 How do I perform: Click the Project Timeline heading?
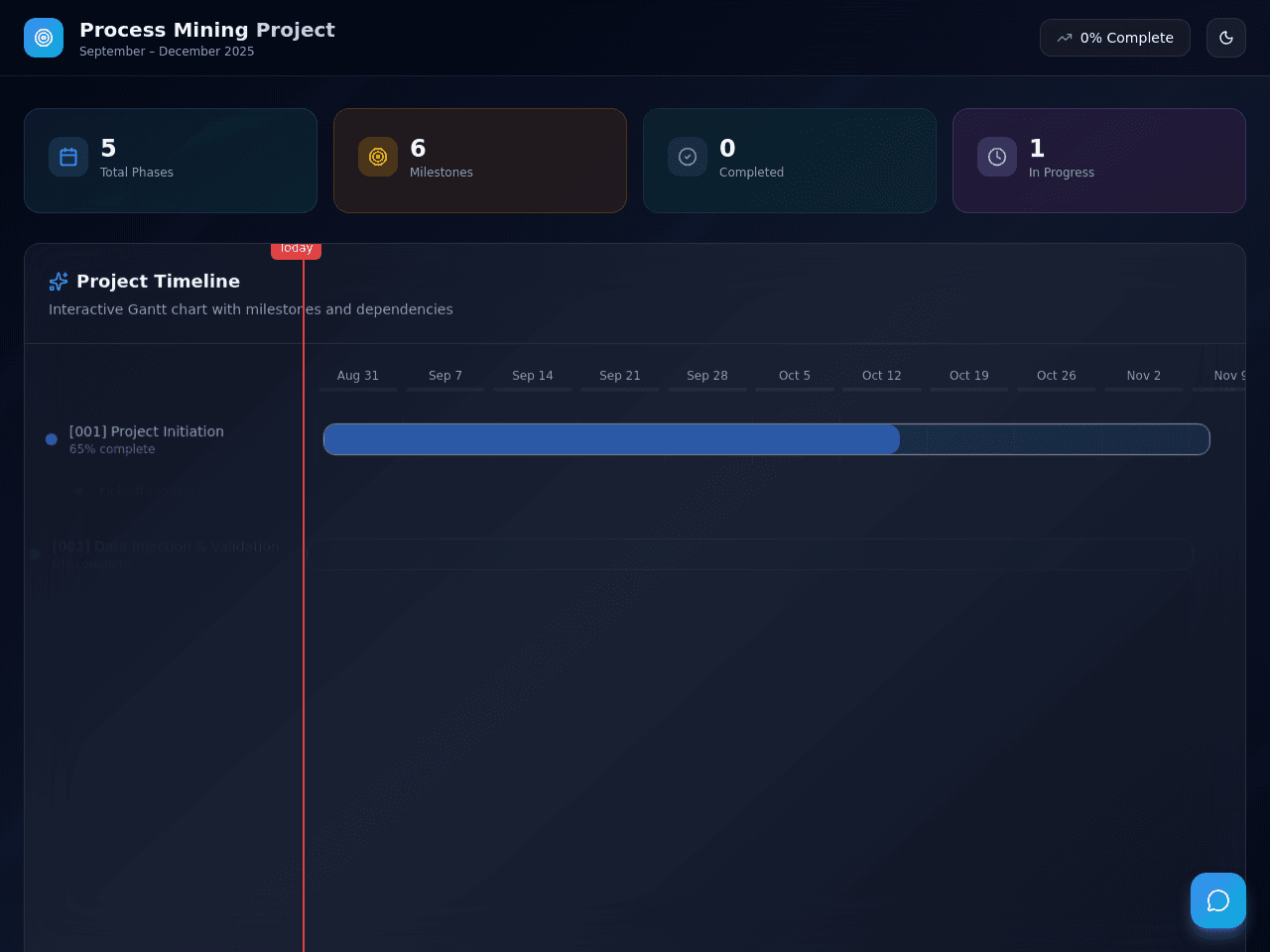click(x=158, y=282)
